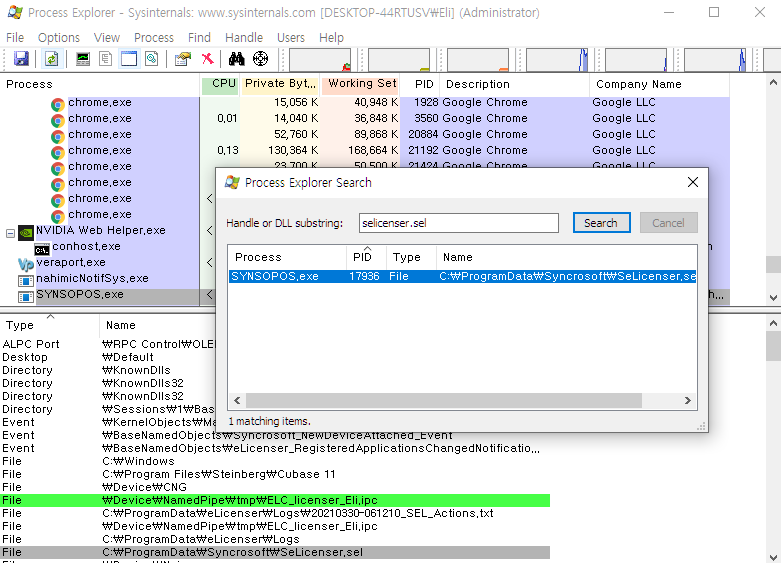Sort by Private Bytes column header
This screenshot has width=781, height=563.
click(280, 84)
